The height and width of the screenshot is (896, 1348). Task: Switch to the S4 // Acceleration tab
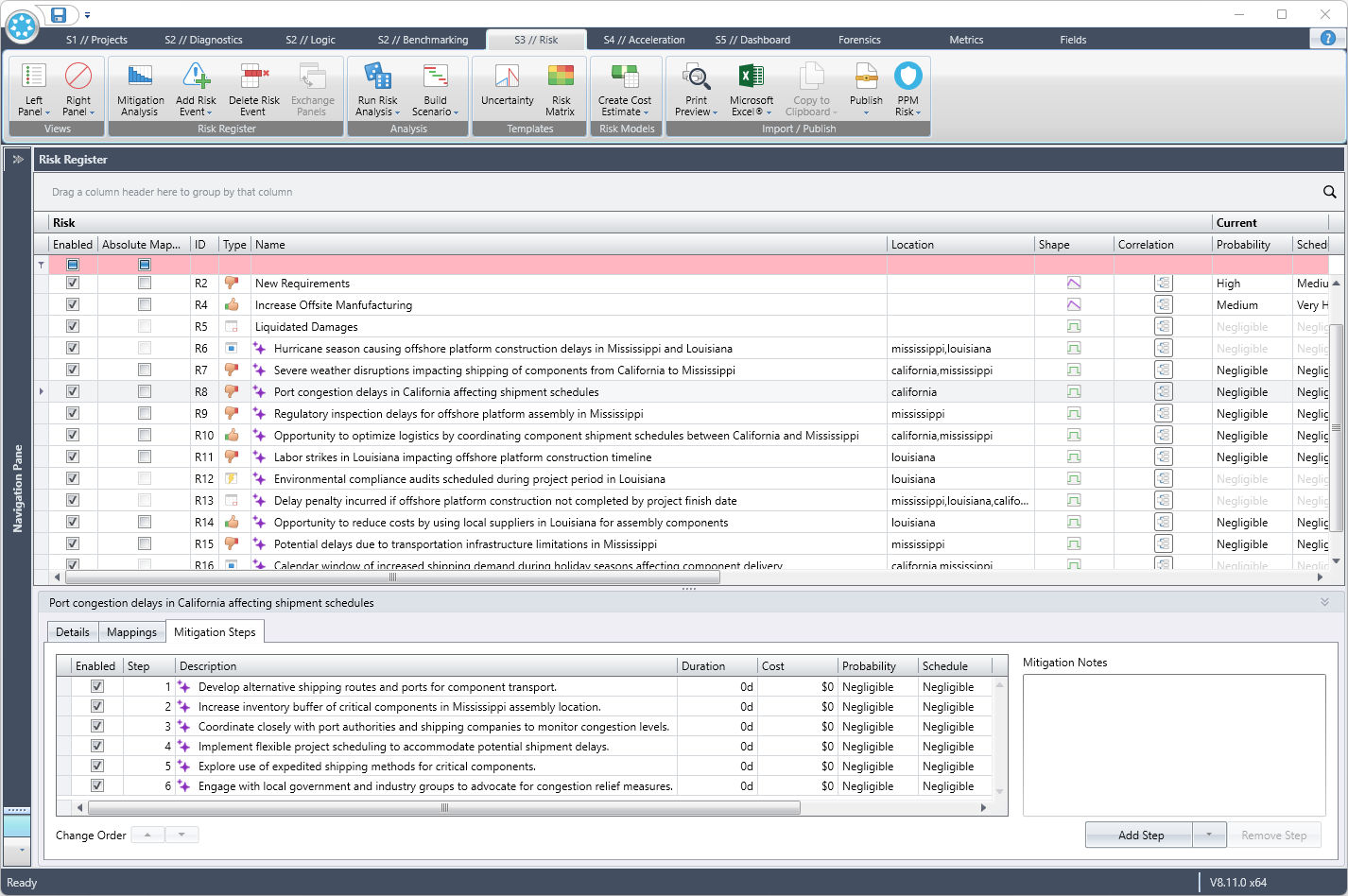[x=644, y=39]
